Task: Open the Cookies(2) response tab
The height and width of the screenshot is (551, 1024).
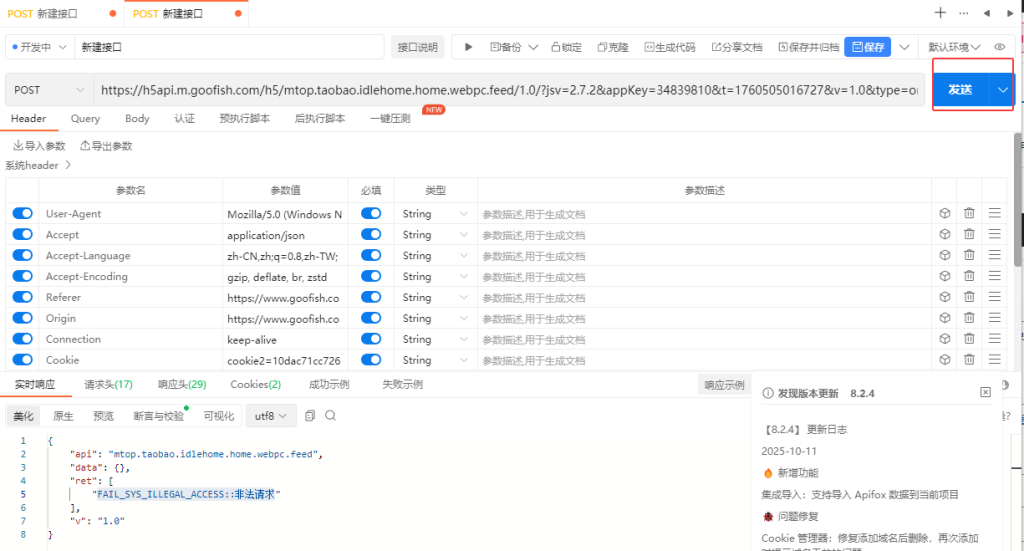Action: point(255,385)
